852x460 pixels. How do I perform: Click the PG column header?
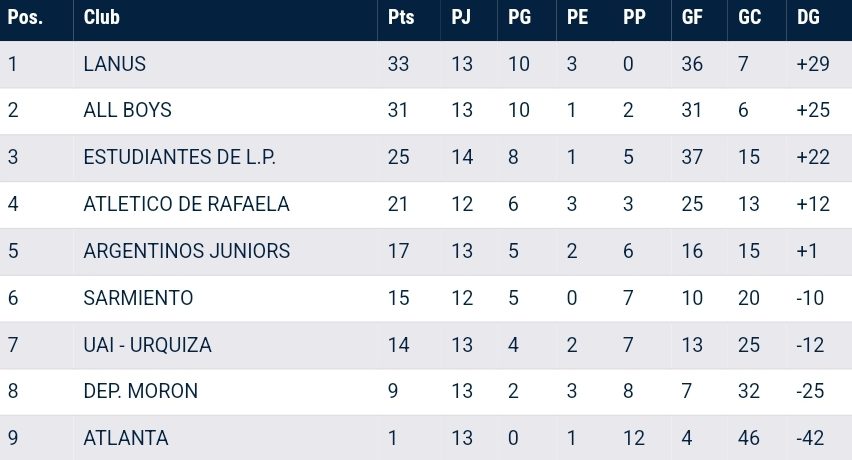click(519, 17)
